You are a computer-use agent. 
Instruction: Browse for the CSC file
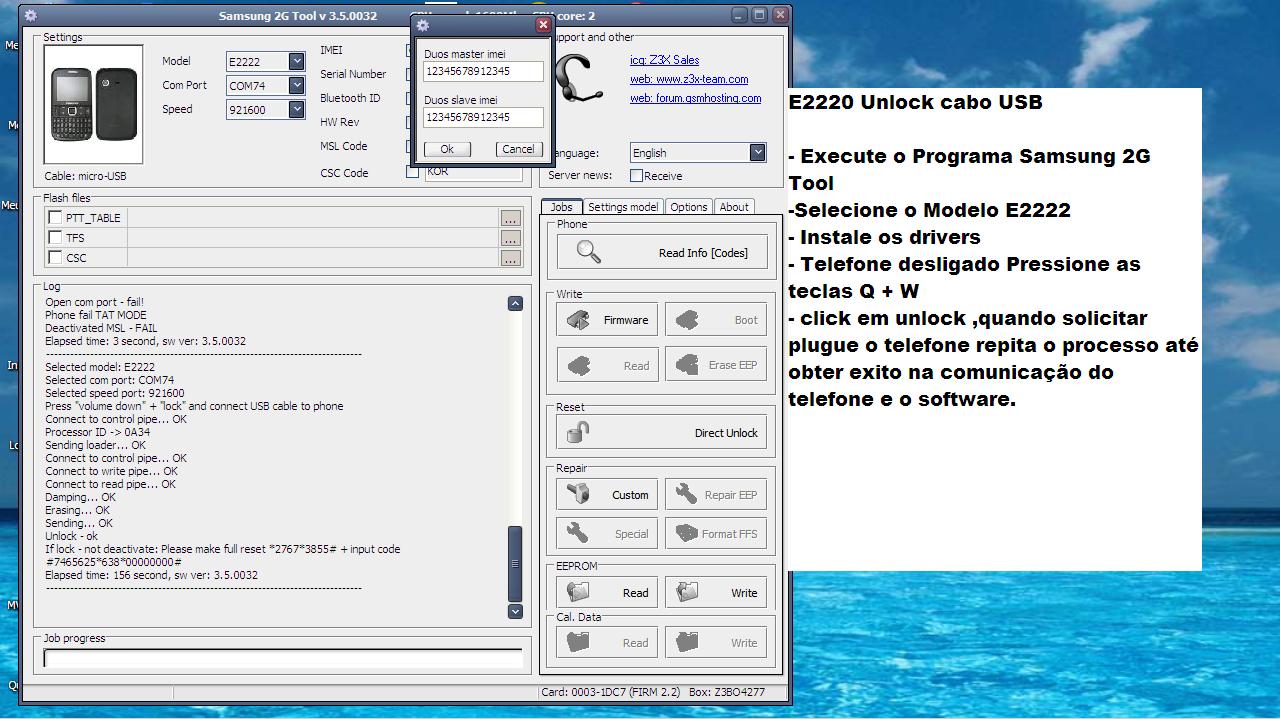click(x=511, y=258)
